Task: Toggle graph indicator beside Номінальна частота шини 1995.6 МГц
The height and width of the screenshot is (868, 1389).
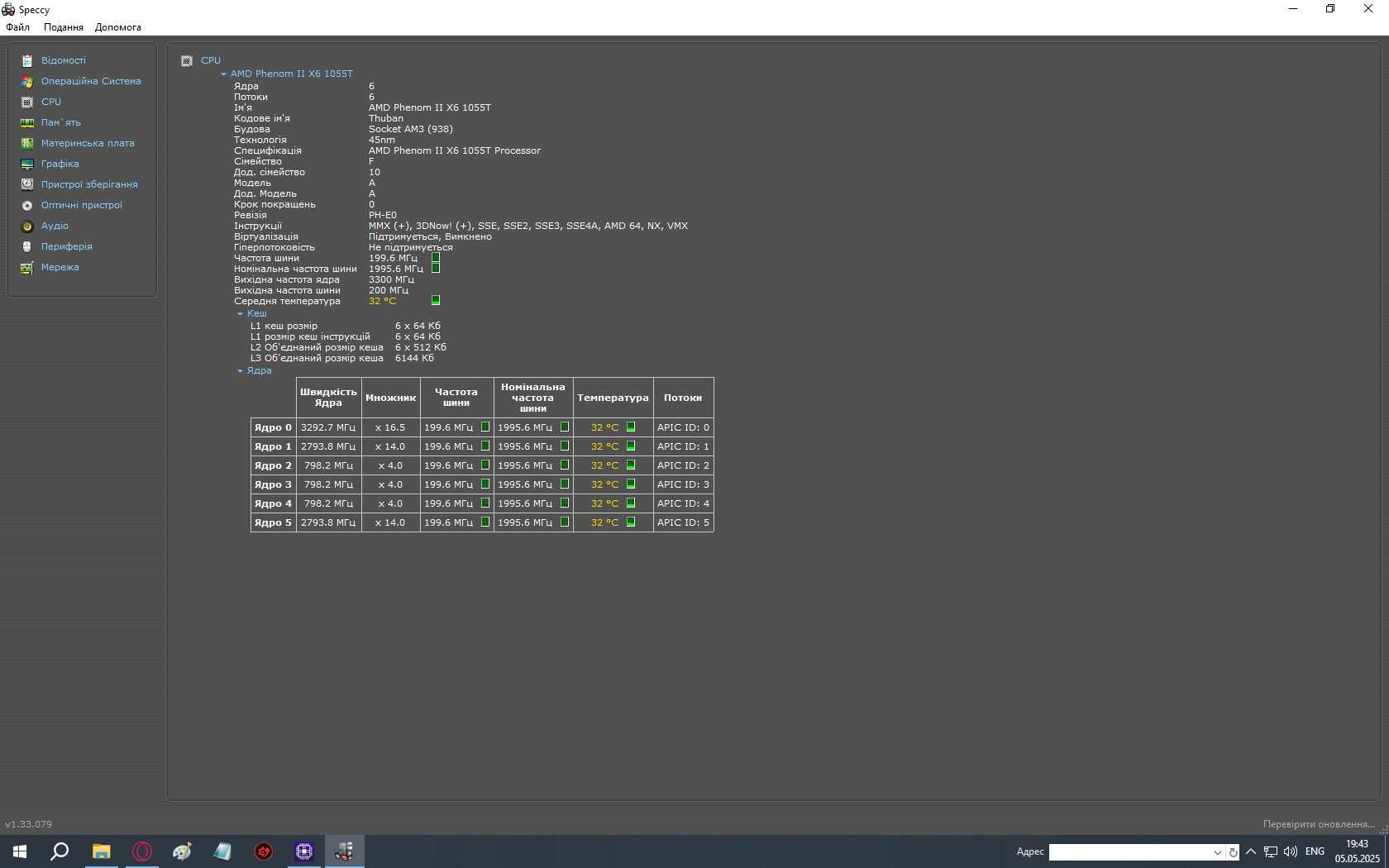Action: coord(436,268)
